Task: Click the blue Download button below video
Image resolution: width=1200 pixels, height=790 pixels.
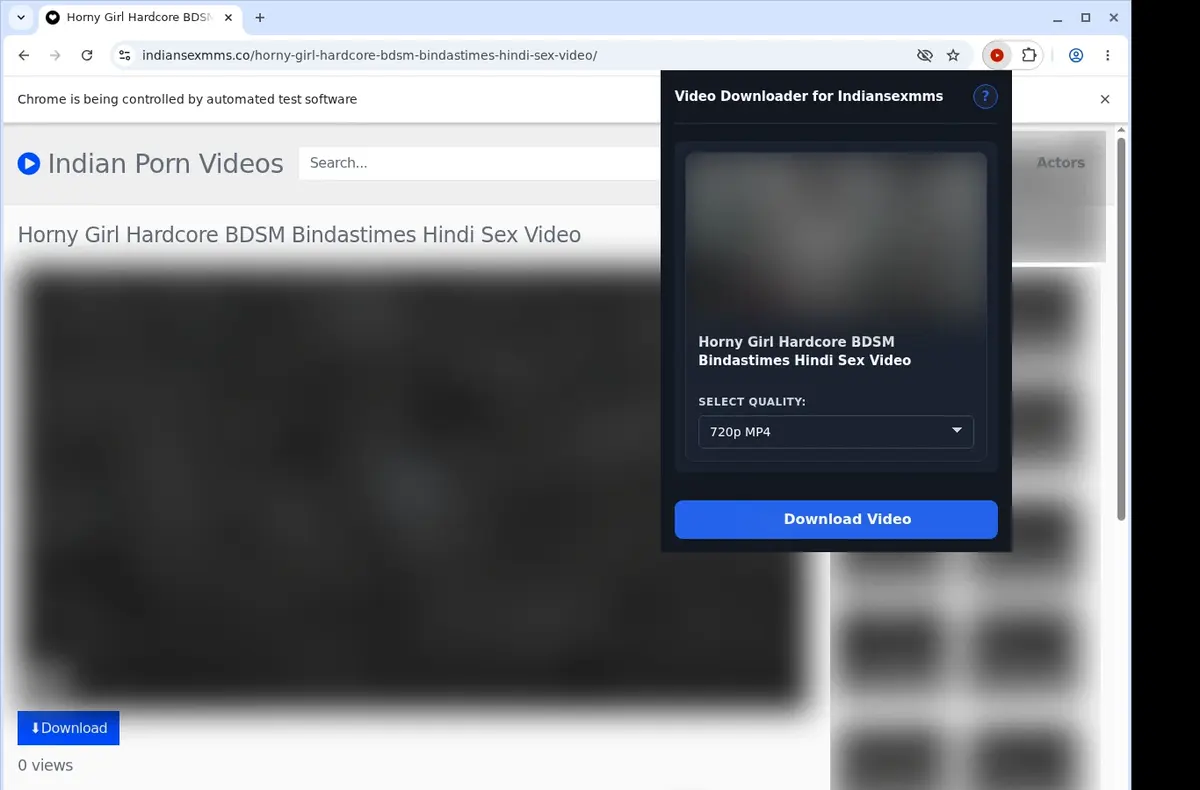Action: tap(68, 728)
